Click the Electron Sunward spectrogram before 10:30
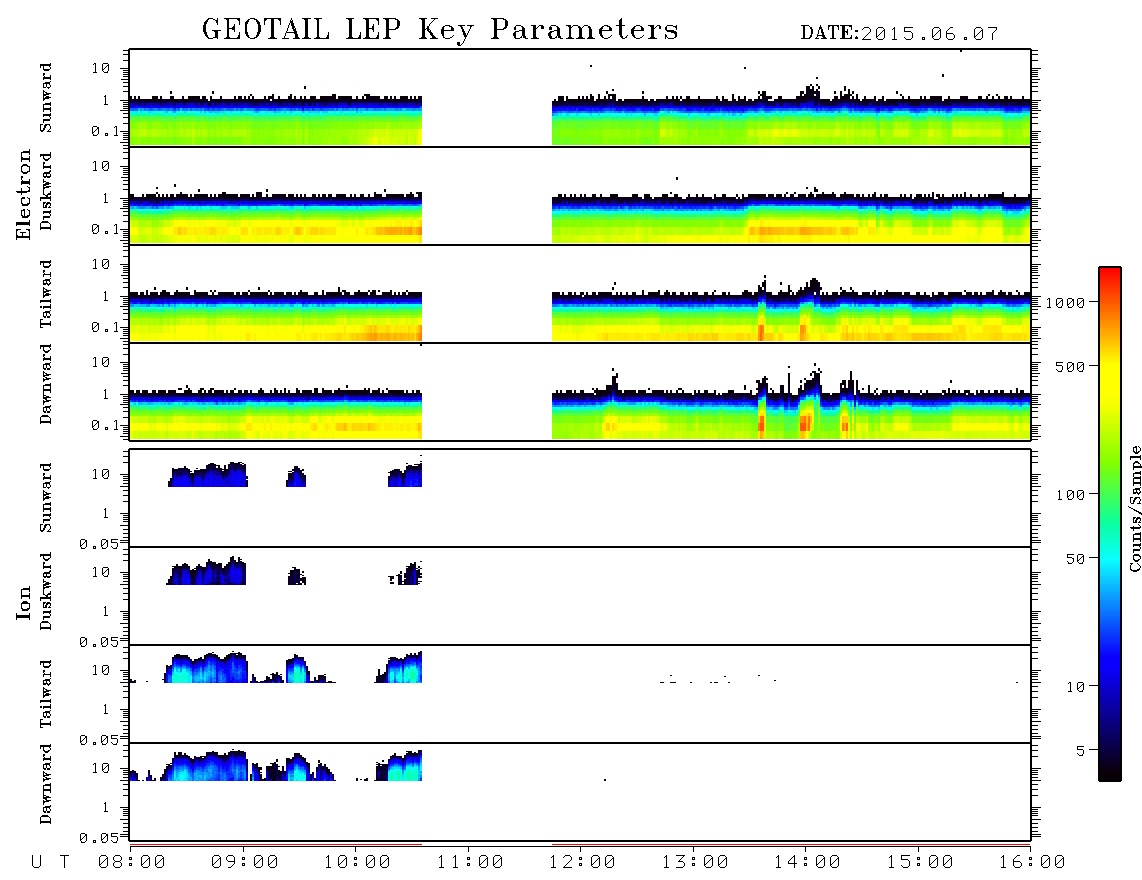The image size is (1142, 880). (275, 120)
